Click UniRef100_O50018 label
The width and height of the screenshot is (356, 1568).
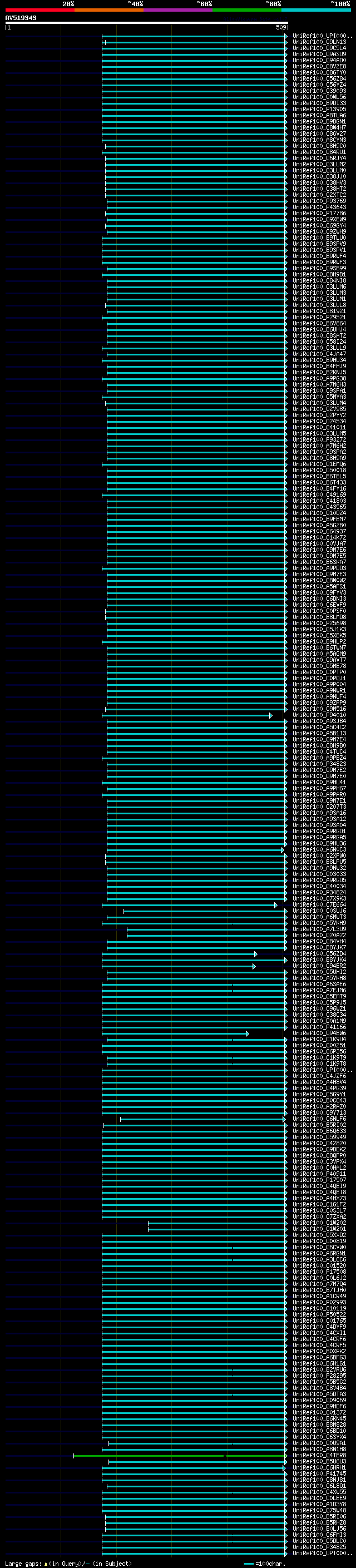(x=319, y=470)
